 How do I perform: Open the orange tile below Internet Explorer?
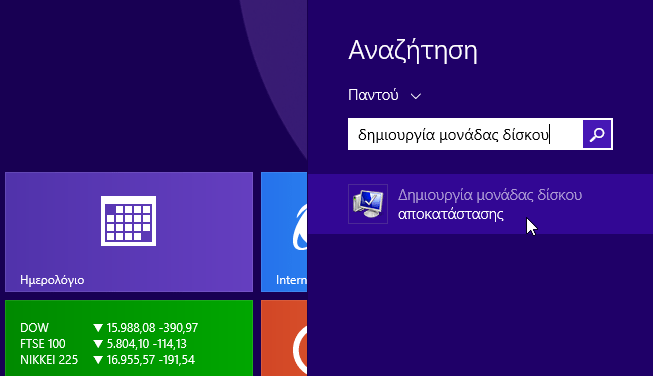(284, 338)
